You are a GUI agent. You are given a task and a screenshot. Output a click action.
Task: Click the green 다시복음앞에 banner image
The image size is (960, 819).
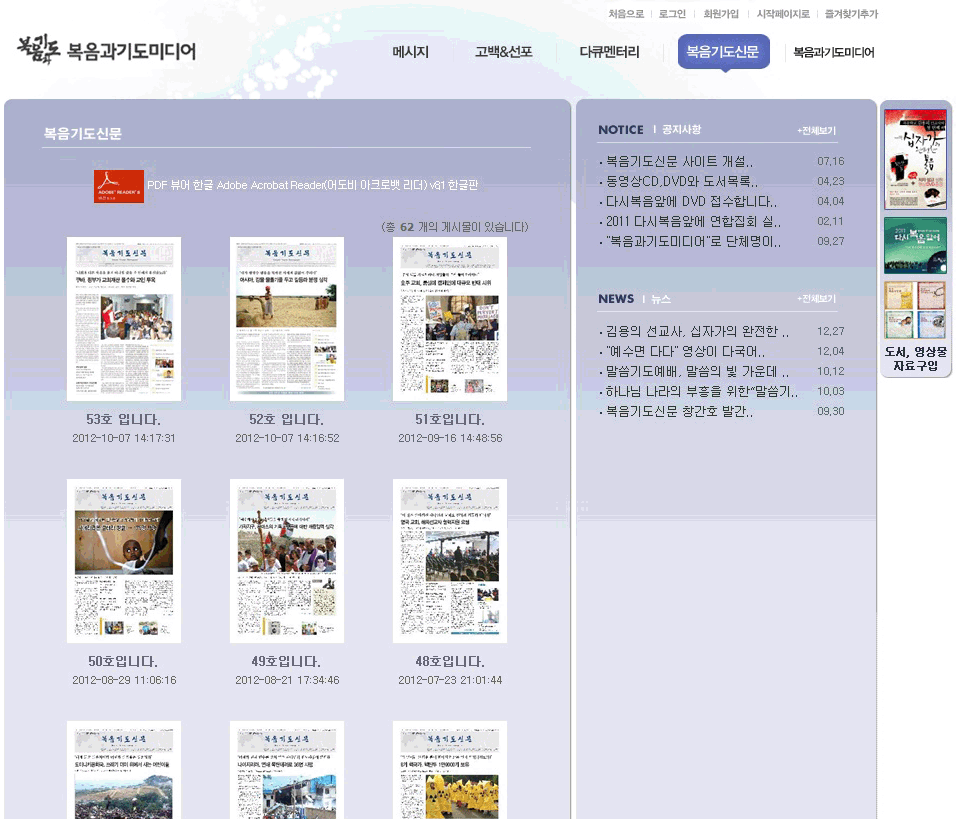[x=915, y=245]
